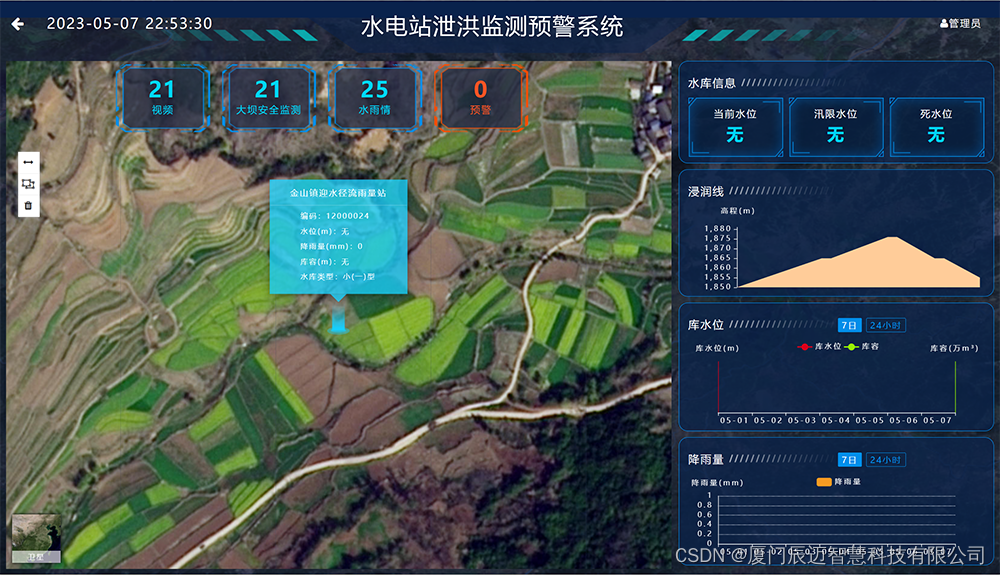Open the 水雨情 25 stat card
The width and height of the screenshot is (1000, 575).
[x=374, y=98]
